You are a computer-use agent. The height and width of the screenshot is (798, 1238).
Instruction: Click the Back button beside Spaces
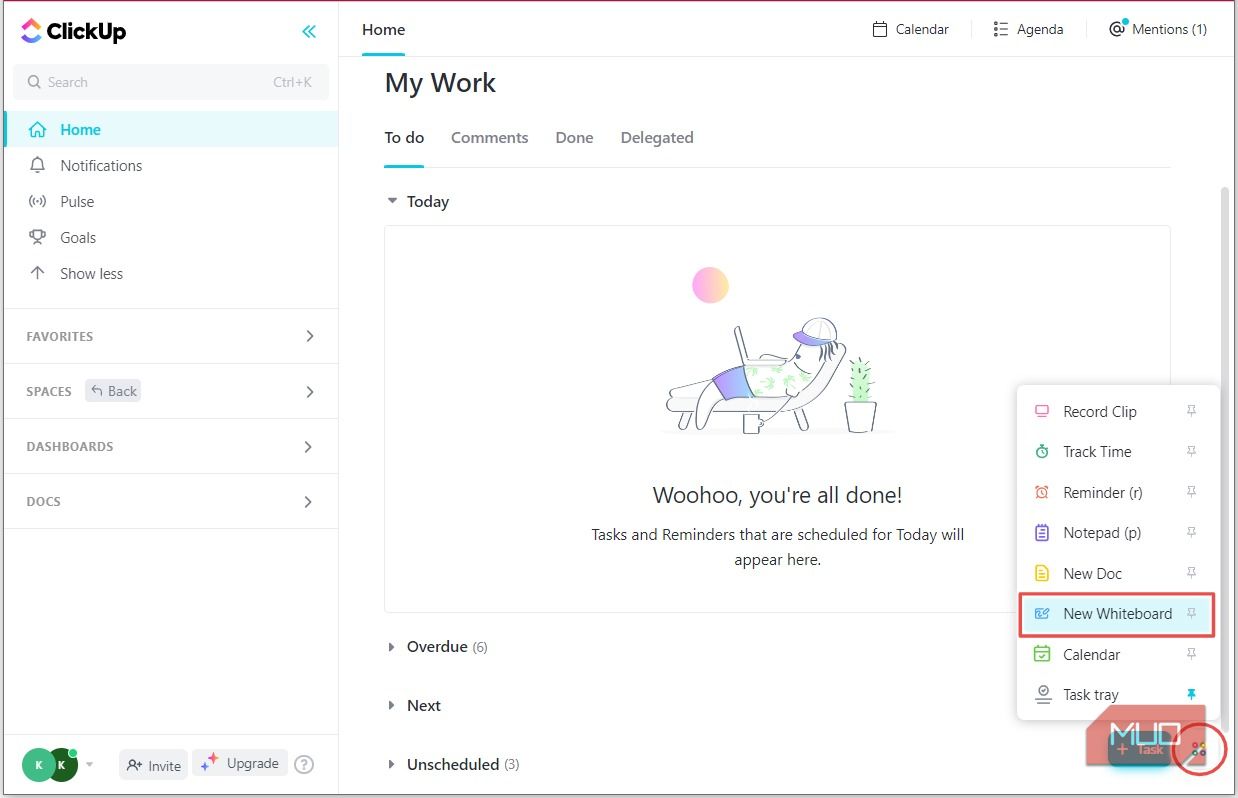point(113,391)
